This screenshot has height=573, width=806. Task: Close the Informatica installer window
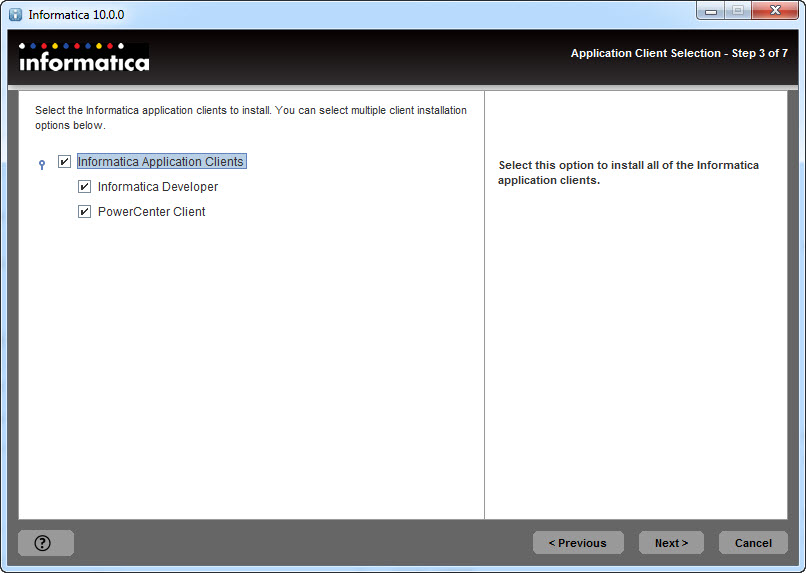click(775, 11)
